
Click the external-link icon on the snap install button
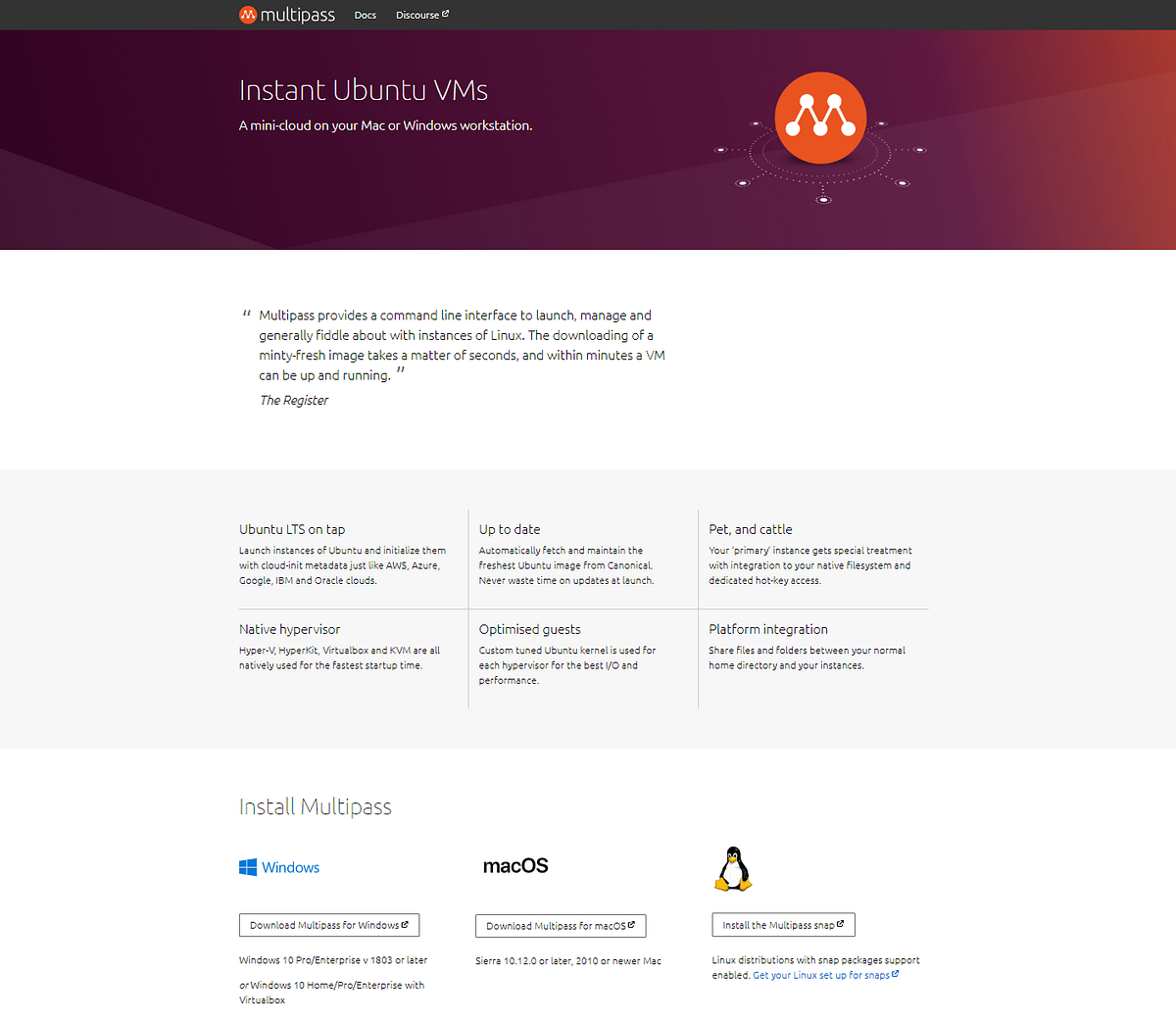tap(840, 923)
